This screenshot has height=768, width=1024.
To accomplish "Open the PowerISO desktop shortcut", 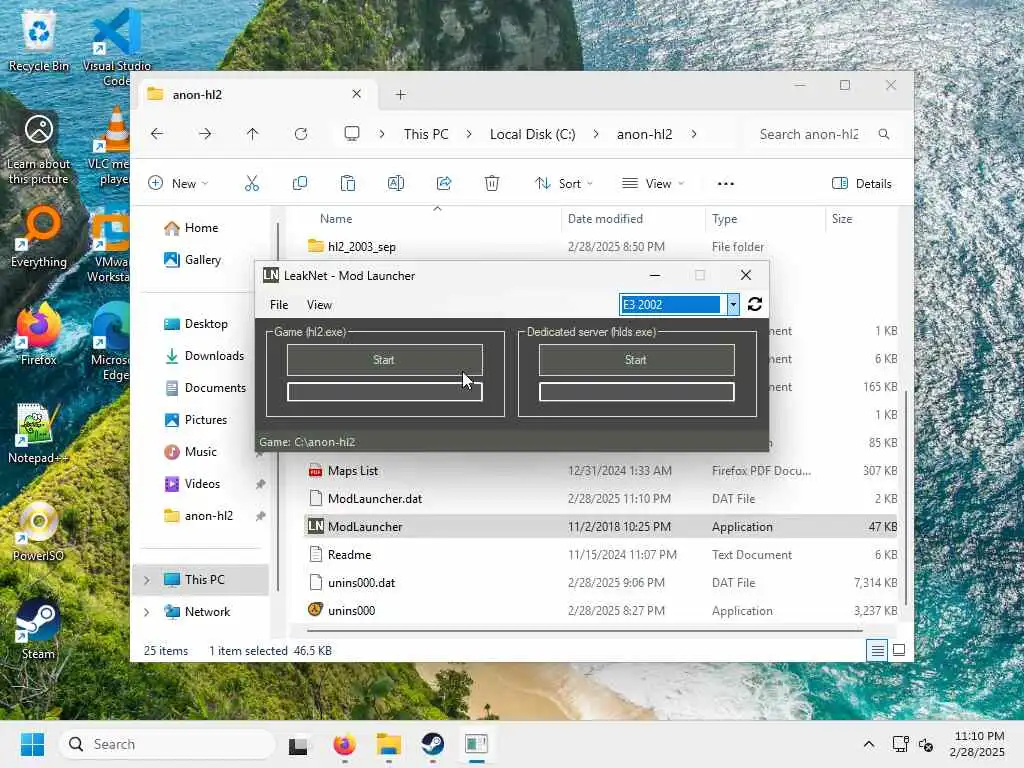I will point(38,532).
